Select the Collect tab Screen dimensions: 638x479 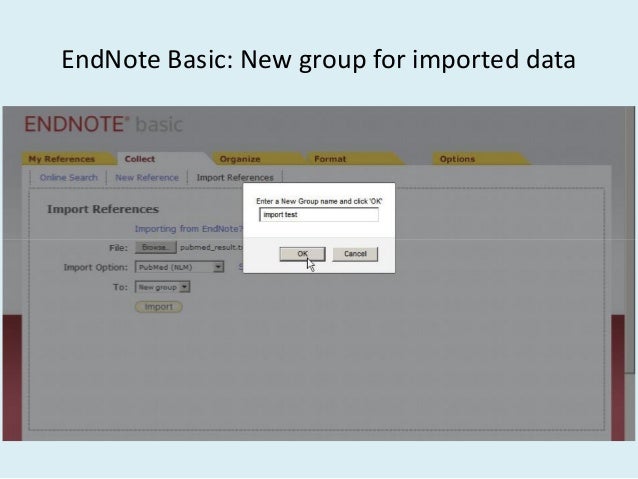tap(140, 159)
